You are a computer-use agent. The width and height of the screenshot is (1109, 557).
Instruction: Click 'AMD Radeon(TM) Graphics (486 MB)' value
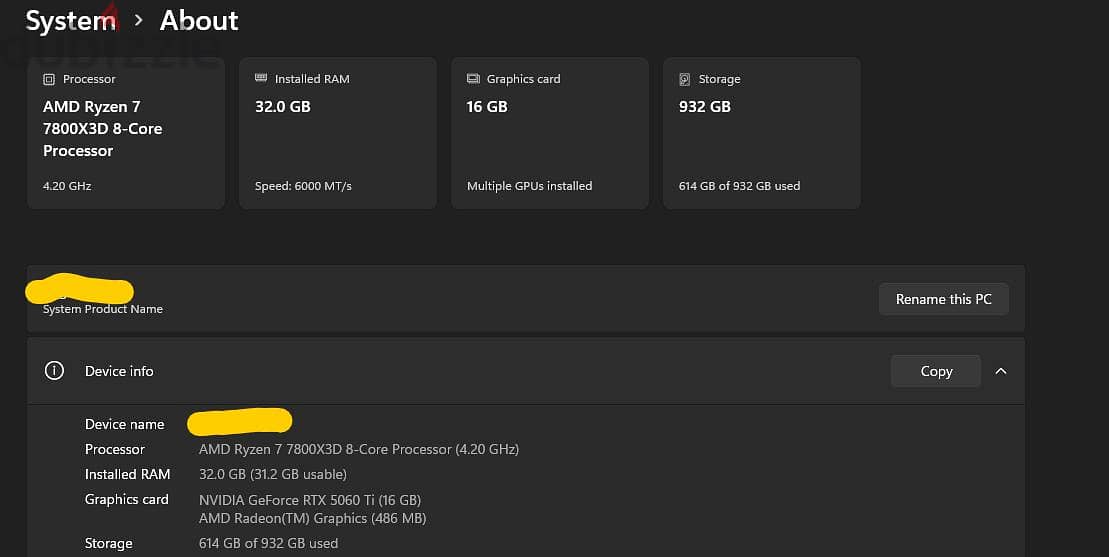(312, 518)
